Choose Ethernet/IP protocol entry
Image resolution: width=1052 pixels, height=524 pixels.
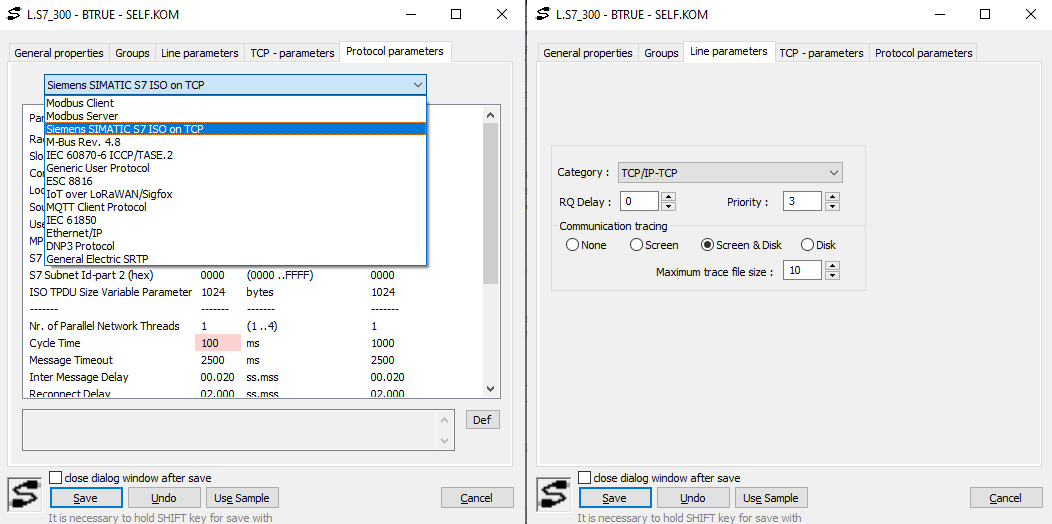click(235, 233)
